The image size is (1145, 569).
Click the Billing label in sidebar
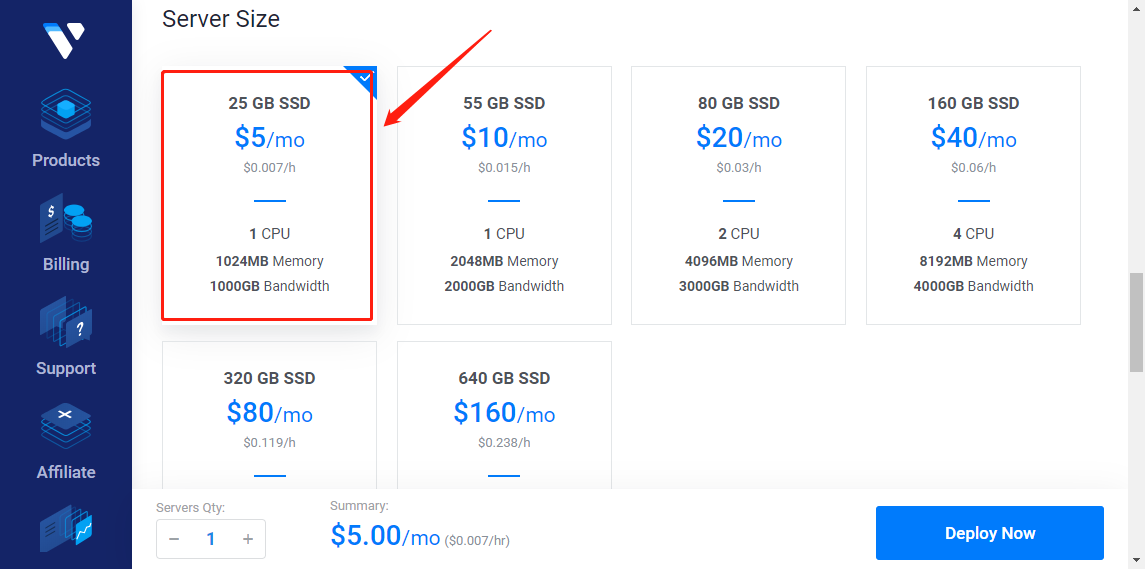[x=66, y=264]
